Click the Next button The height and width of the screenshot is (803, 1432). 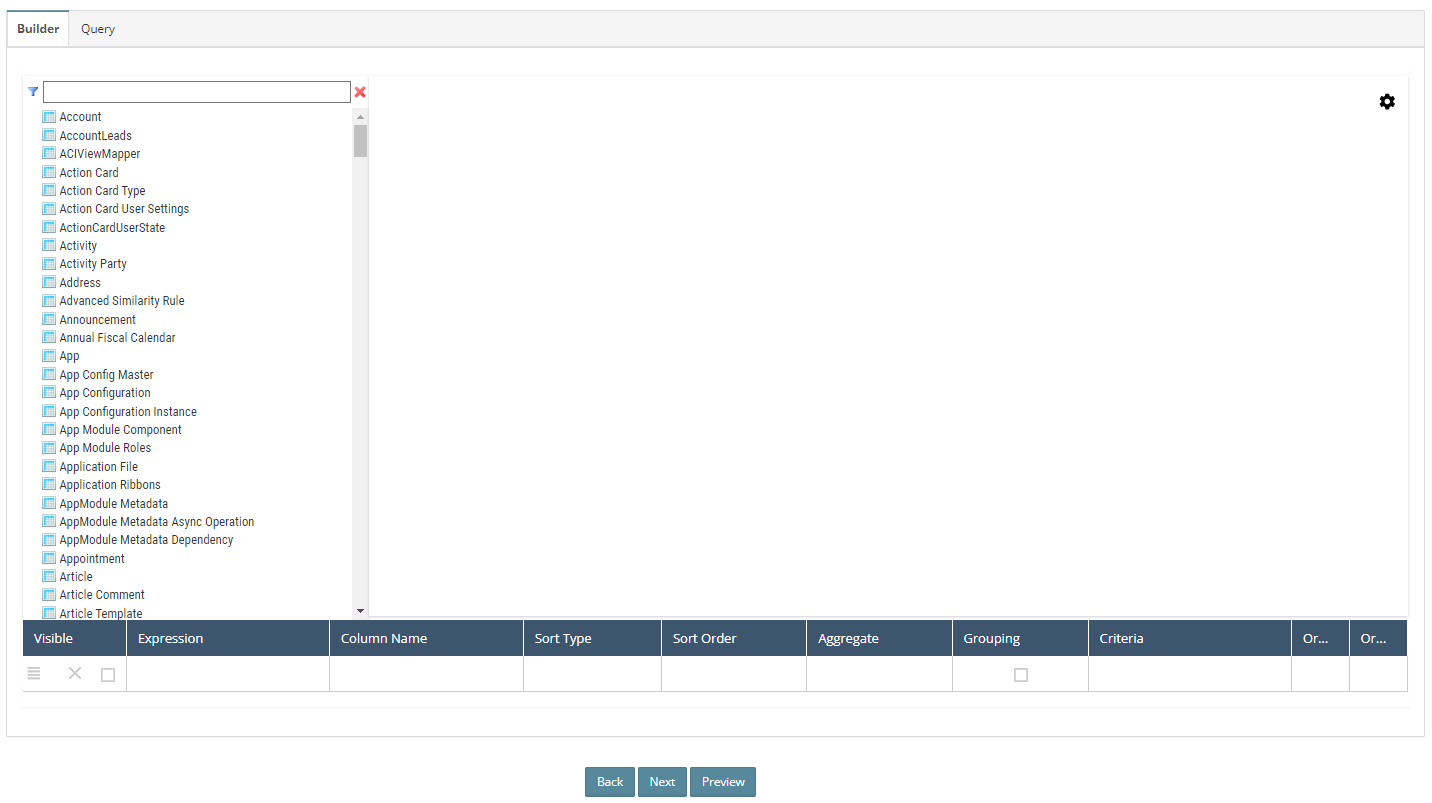(662, 782)
